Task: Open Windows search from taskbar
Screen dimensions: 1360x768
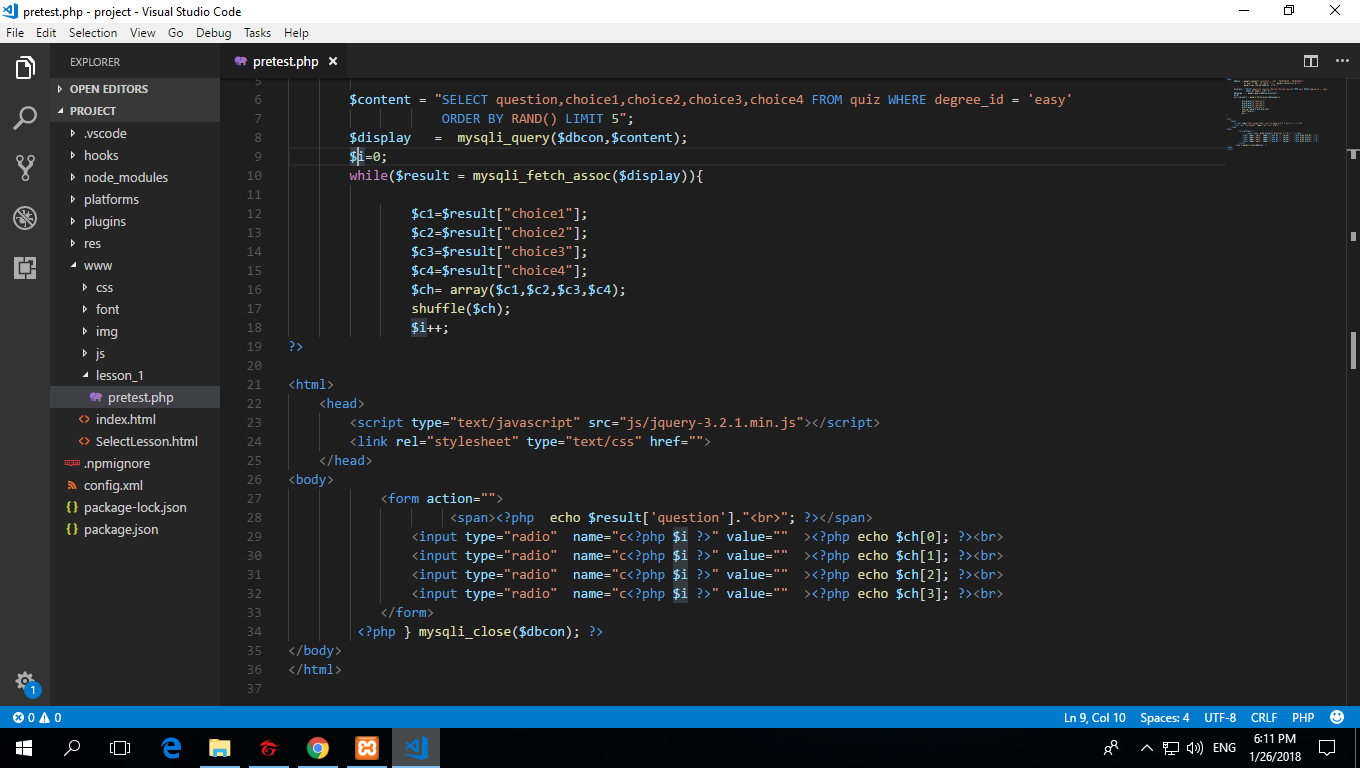Action: click(72, 747)
